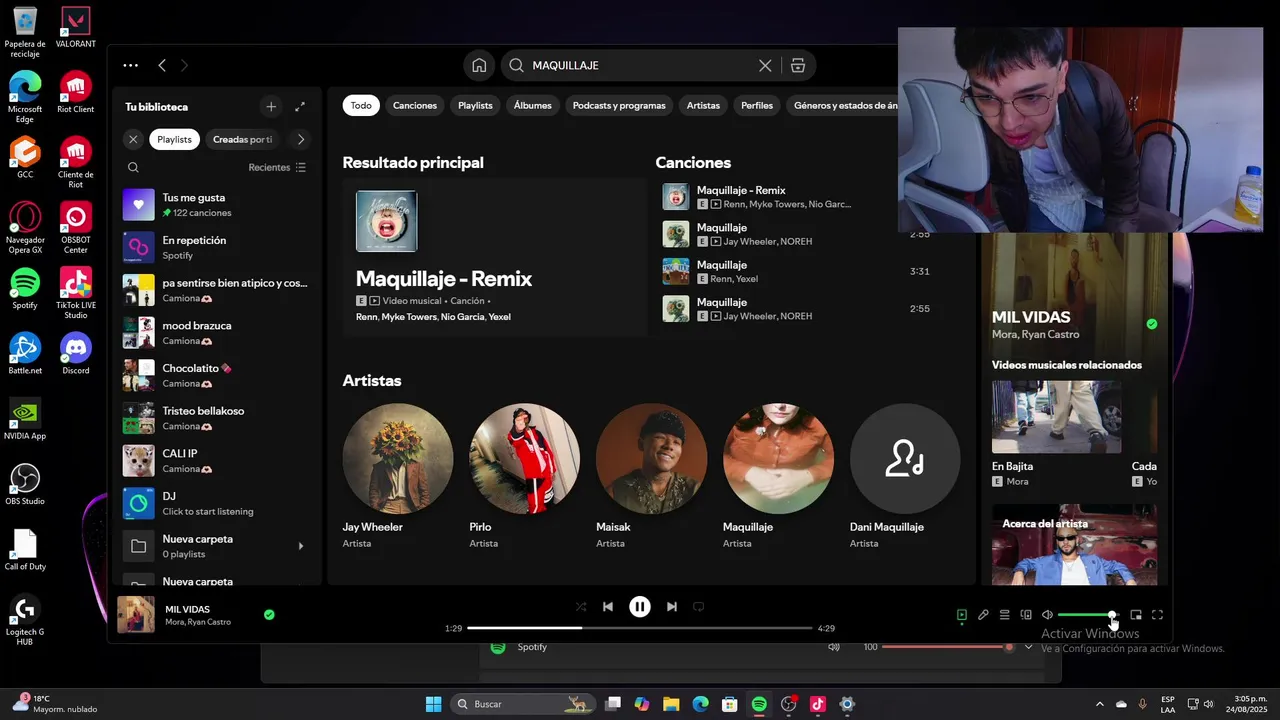Open the Tristeo bellakoso playlist
1280x720 pixels.
(x=217, y=418)
